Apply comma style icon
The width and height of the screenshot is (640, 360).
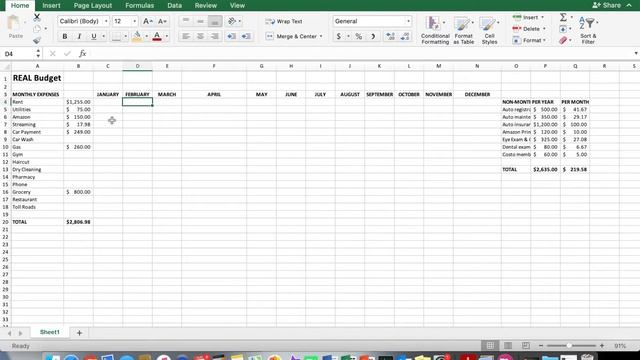(x=373, y=36)
